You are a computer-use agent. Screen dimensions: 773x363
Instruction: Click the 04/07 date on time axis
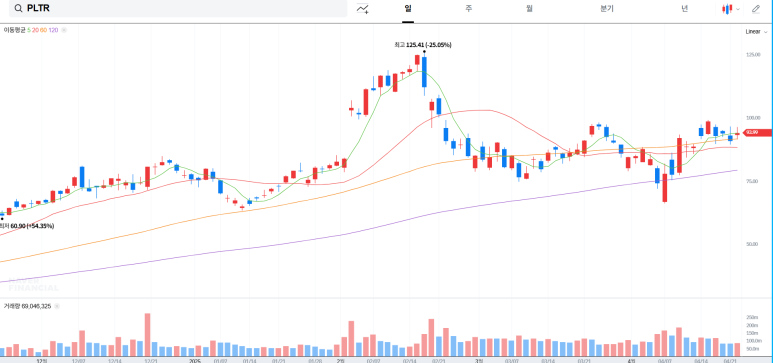[x=664, y=361]
